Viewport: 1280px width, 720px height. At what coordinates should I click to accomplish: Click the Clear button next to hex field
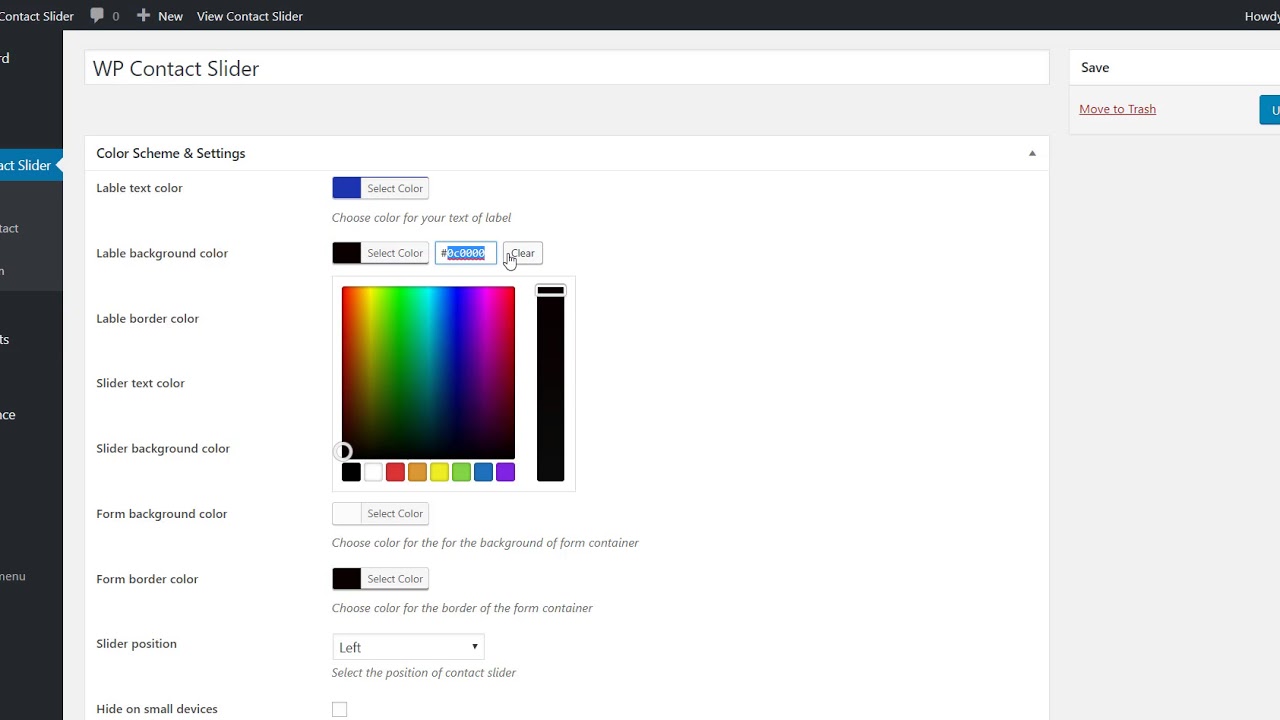pyautogui.click(x=523, y=253)
